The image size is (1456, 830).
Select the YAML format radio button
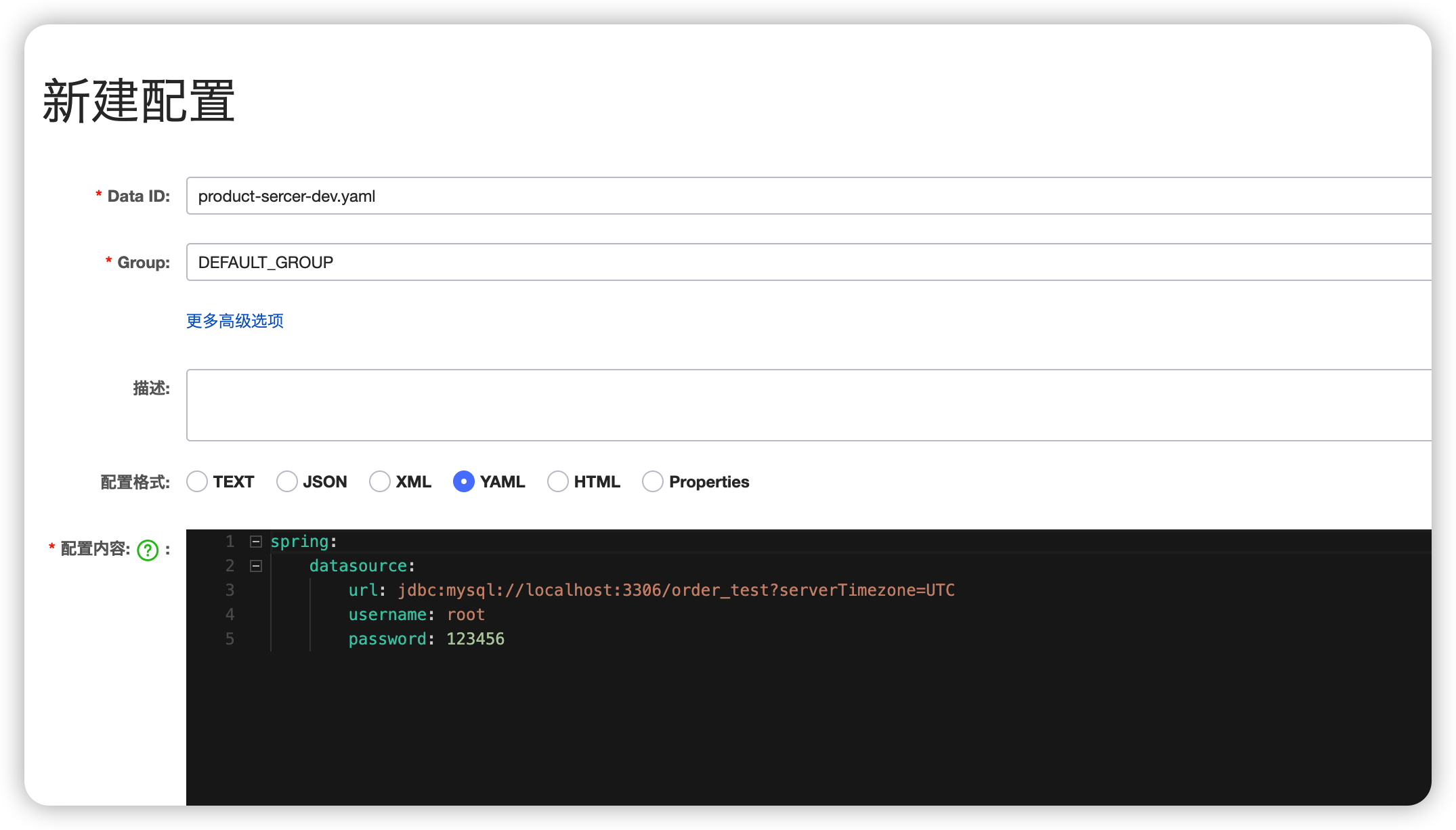click(464, 482)
